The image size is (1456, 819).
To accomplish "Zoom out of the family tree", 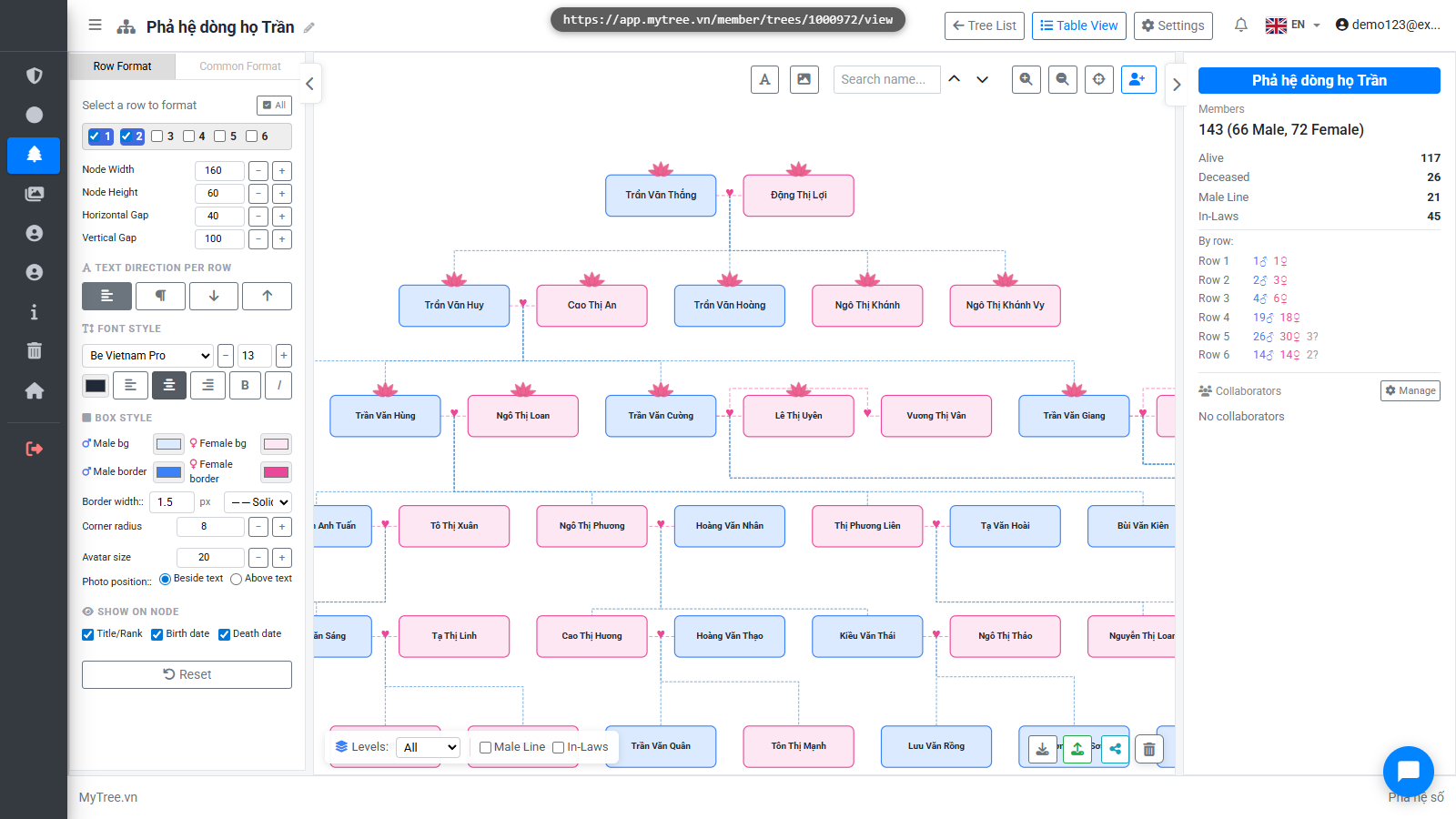I will (x=1062, y=79).
